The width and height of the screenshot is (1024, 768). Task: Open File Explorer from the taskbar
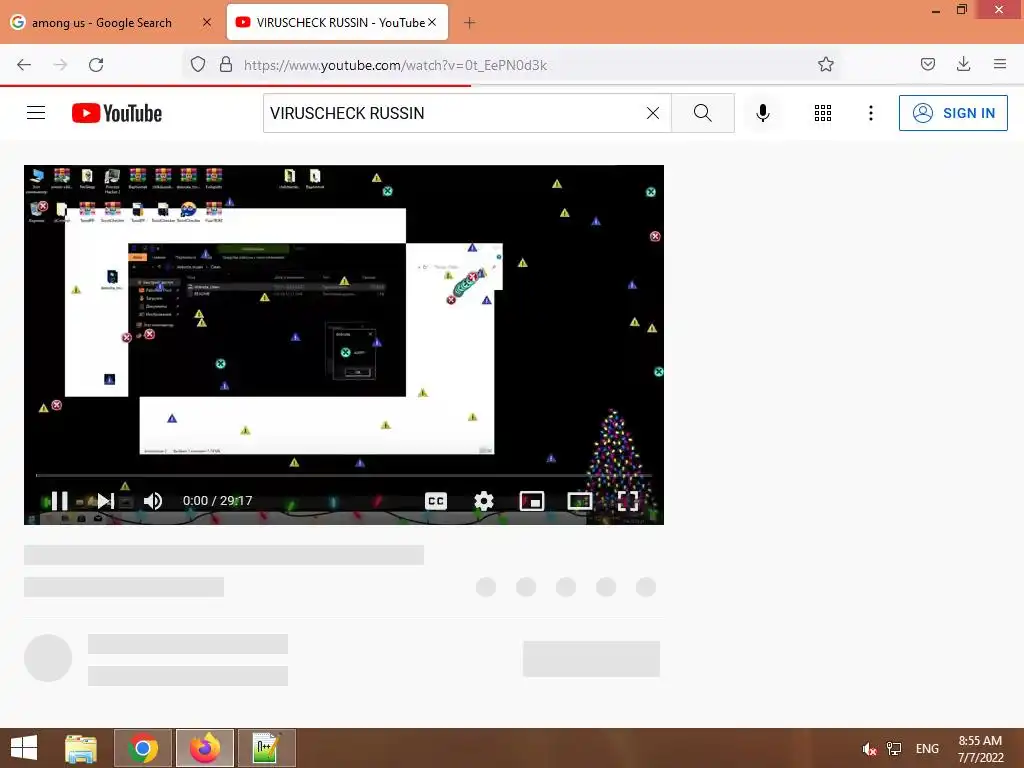point(81,748)
